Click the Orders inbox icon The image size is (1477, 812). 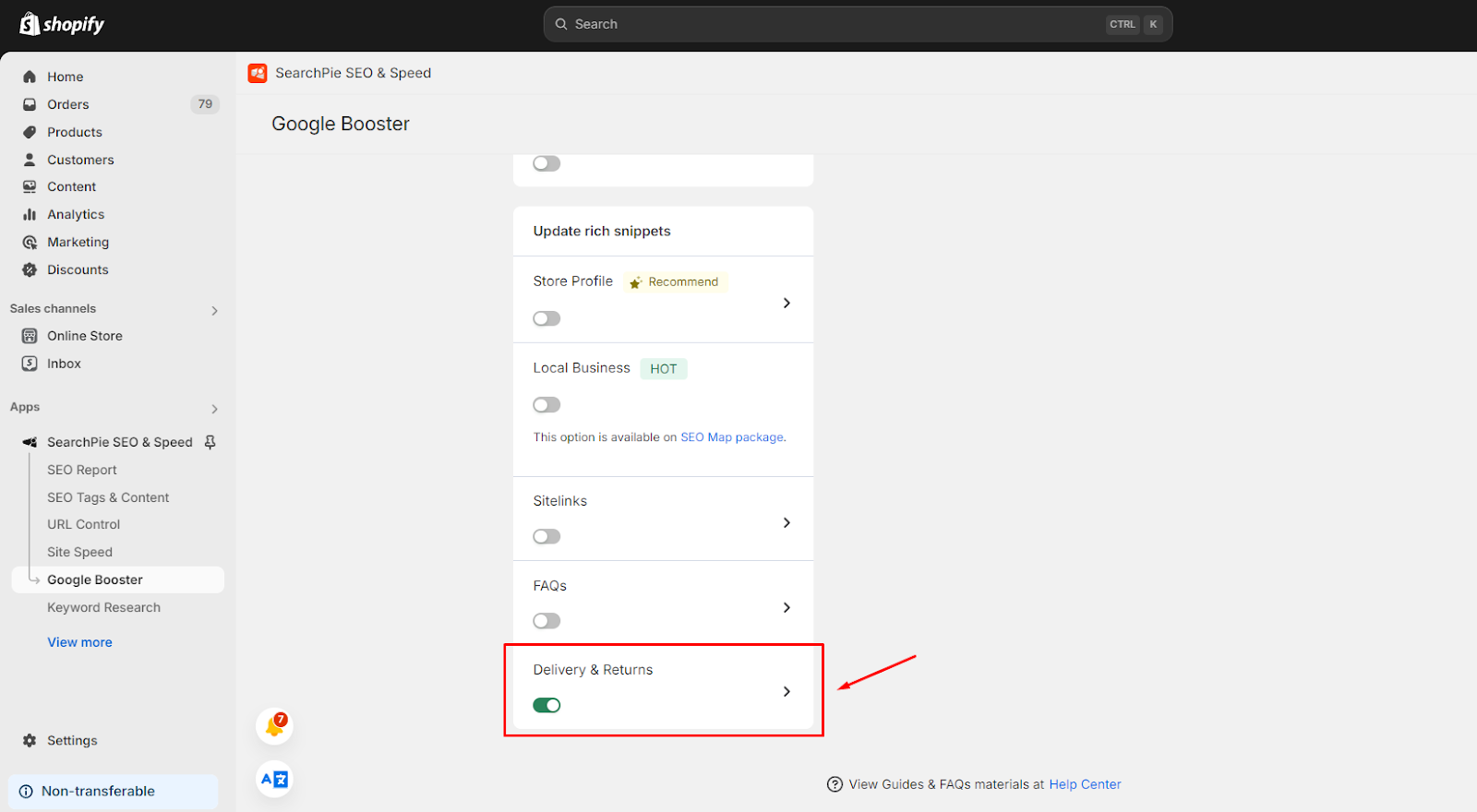coord(30,104)
